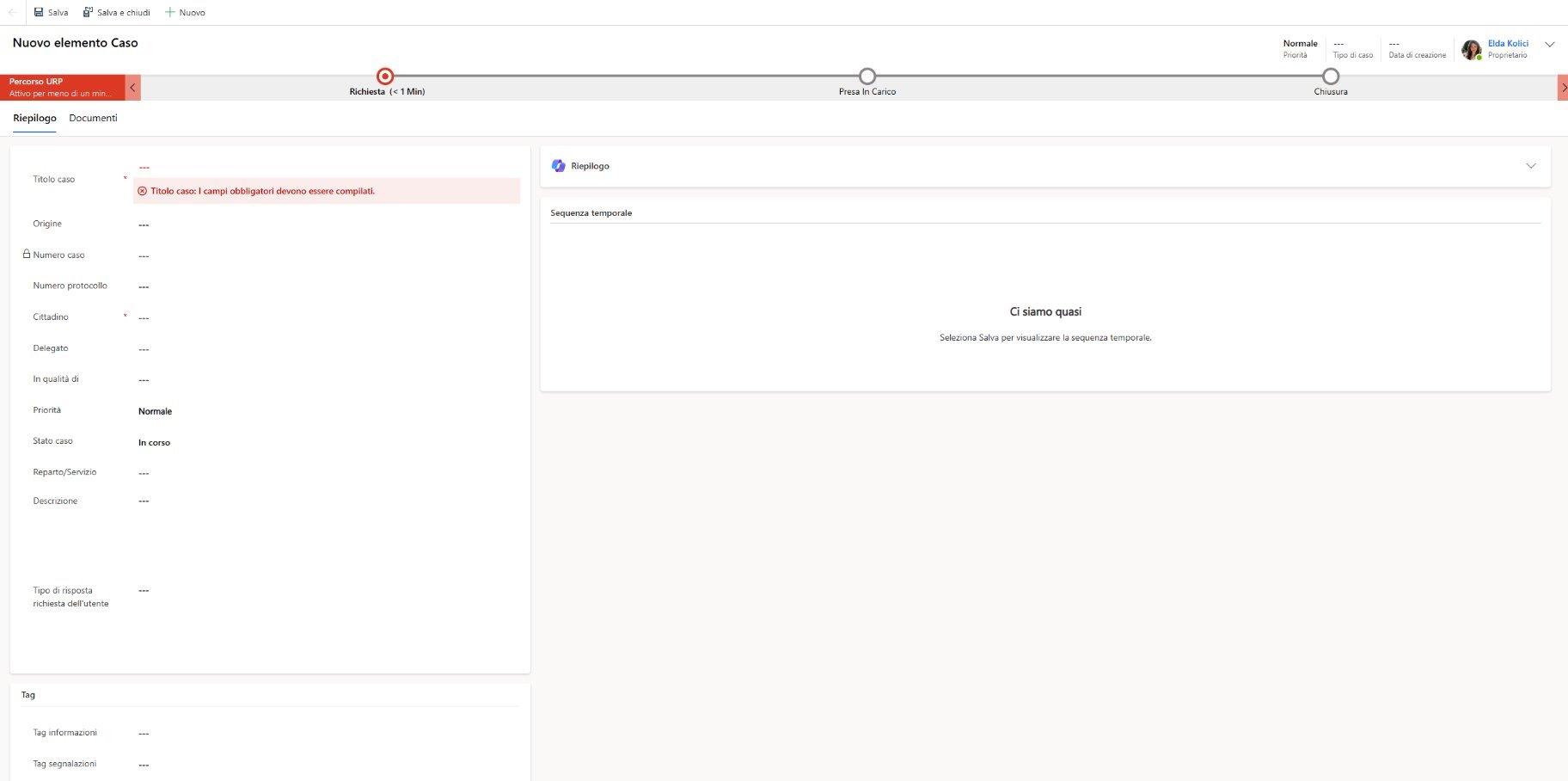Click the Copilot Riepilogo icon
This screenshot has height=781, width=1568.
click(559, 166)
